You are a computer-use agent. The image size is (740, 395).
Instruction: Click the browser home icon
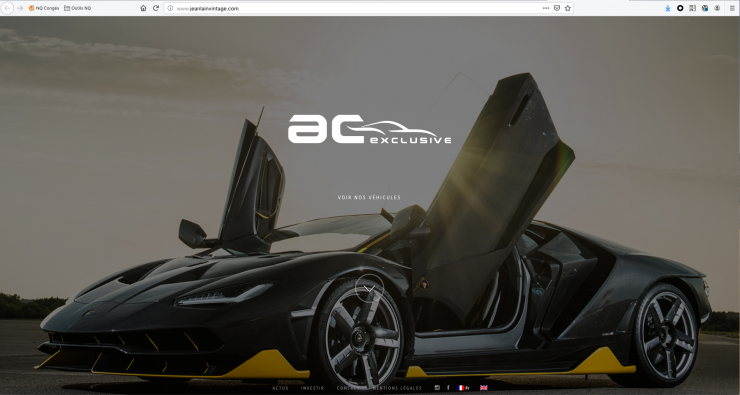pos(143,8)
